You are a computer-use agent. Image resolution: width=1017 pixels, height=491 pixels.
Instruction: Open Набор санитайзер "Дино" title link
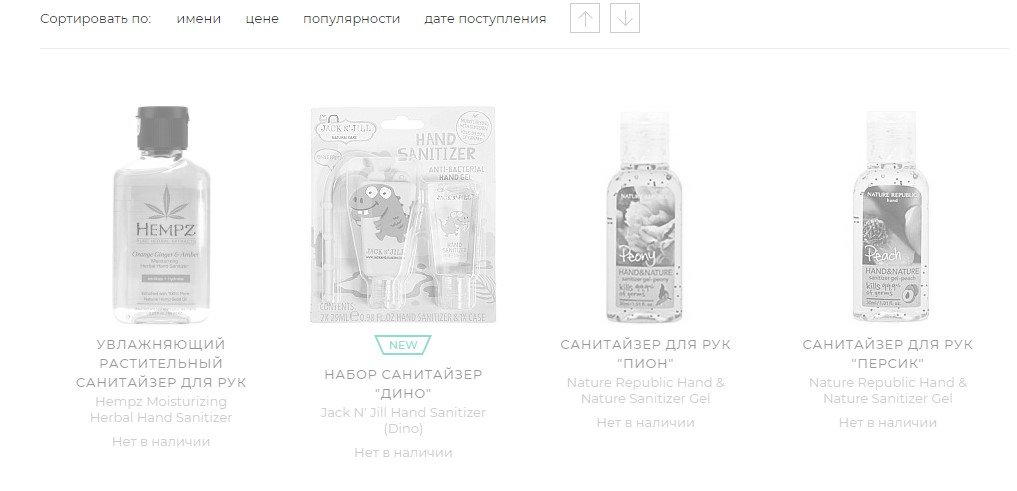click(x=403, y=384)
